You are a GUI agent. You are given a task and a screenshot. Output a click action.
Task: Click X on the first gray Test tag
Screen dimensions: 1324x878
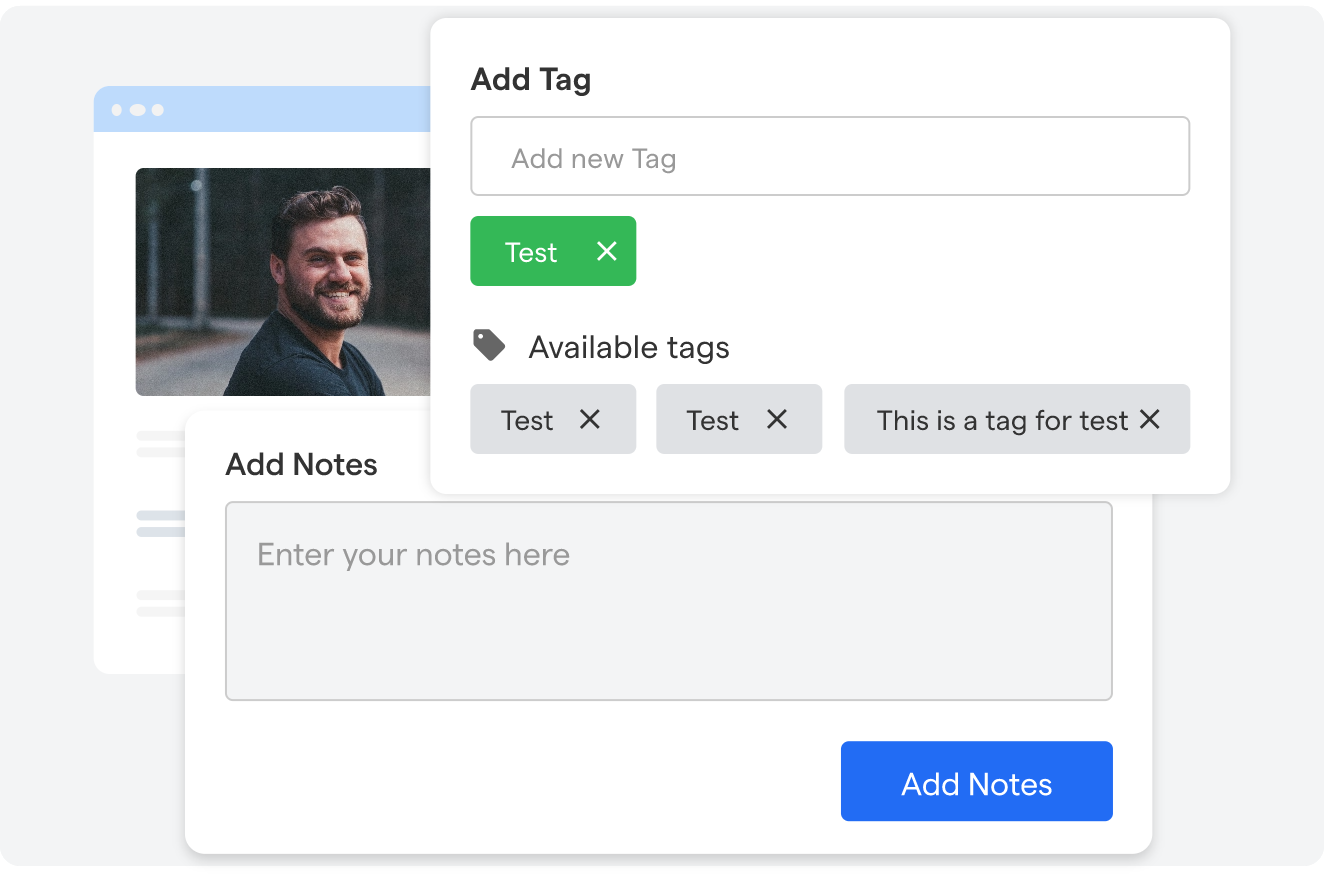pos(590,420)
